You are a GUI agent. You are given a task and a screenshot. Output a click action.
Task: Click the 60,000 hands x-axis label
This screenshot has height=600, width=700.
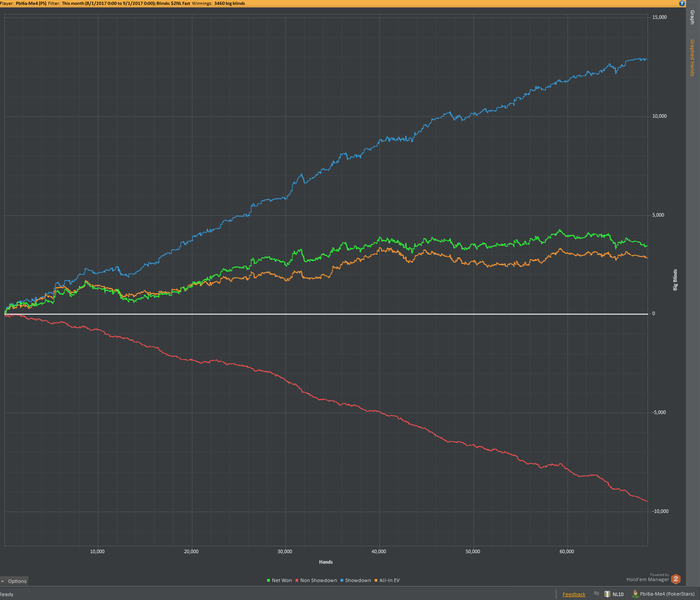pos(567,552)
